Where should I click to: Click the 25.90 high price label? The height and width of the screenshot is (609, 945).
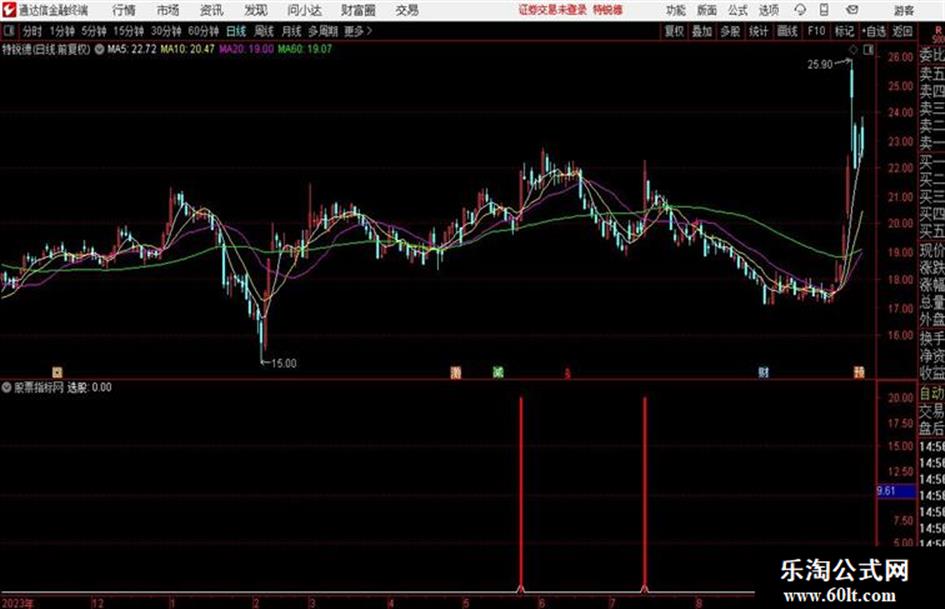pos(820,65)
